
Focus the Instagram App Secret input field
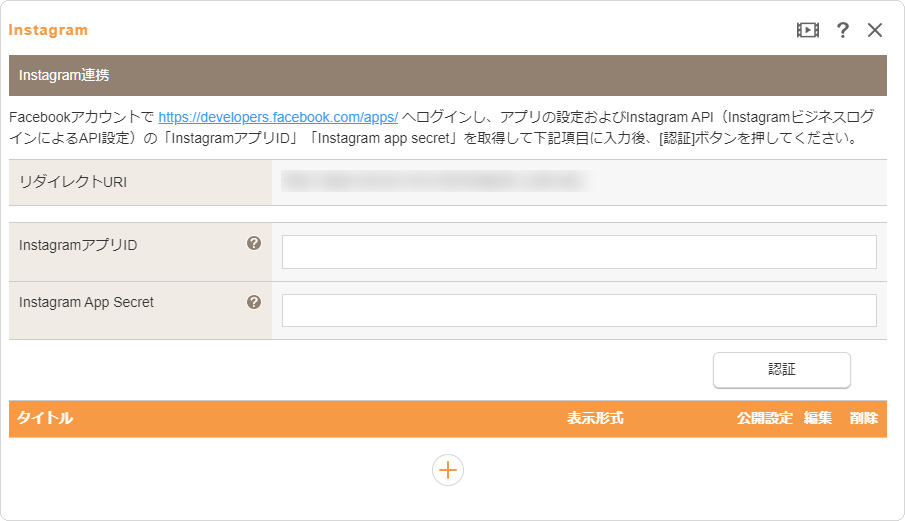pos(579,311)
